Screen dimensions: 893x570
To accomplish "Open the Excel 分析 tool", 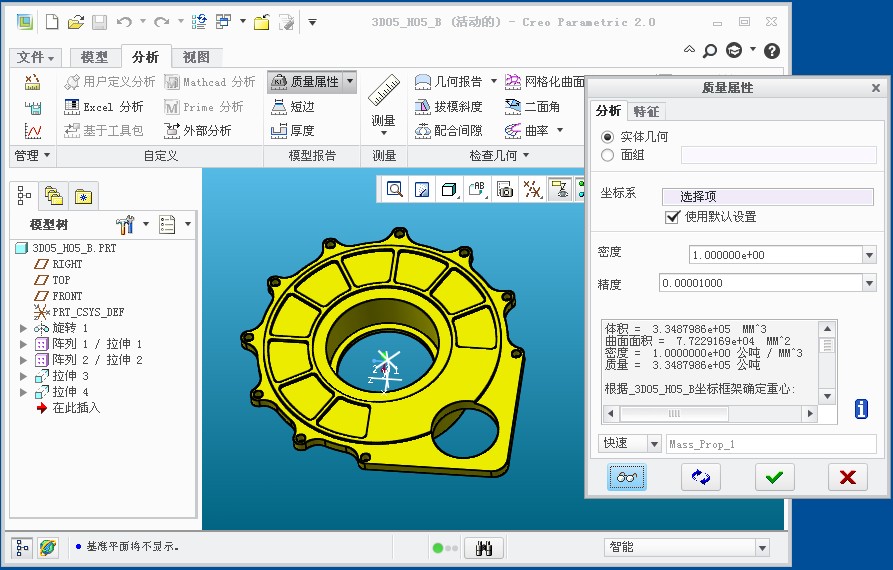I will coord(104,106).
